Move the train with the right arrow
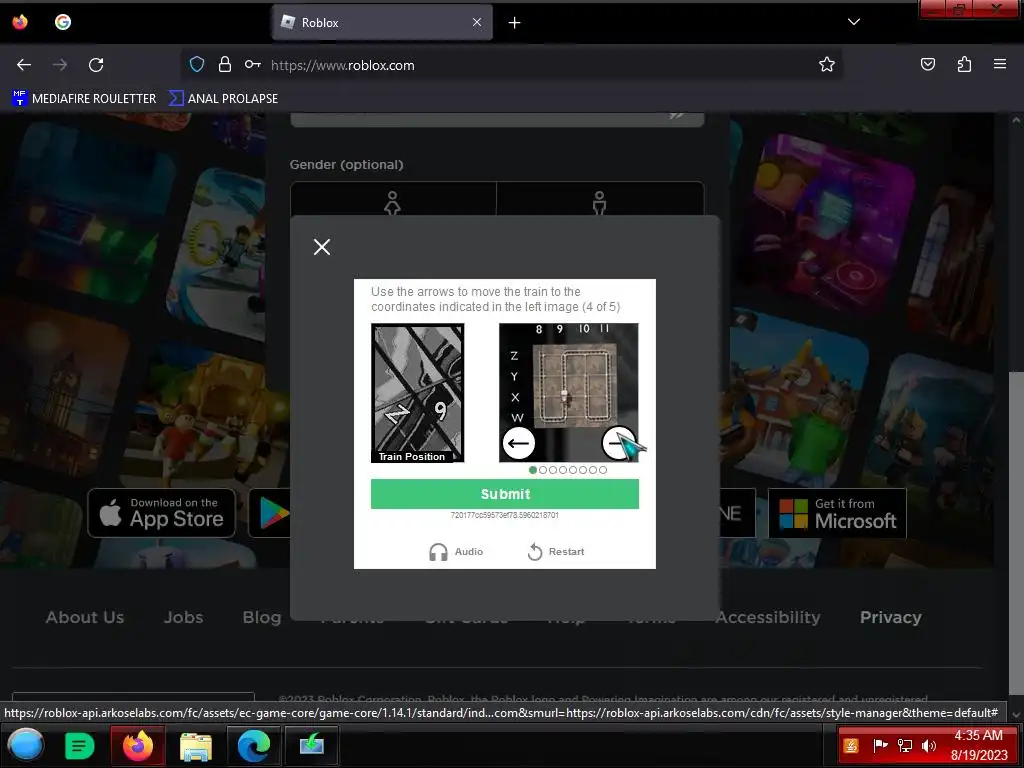The height and width of the screenshot is (768, 1024). (x=618, y=443)
